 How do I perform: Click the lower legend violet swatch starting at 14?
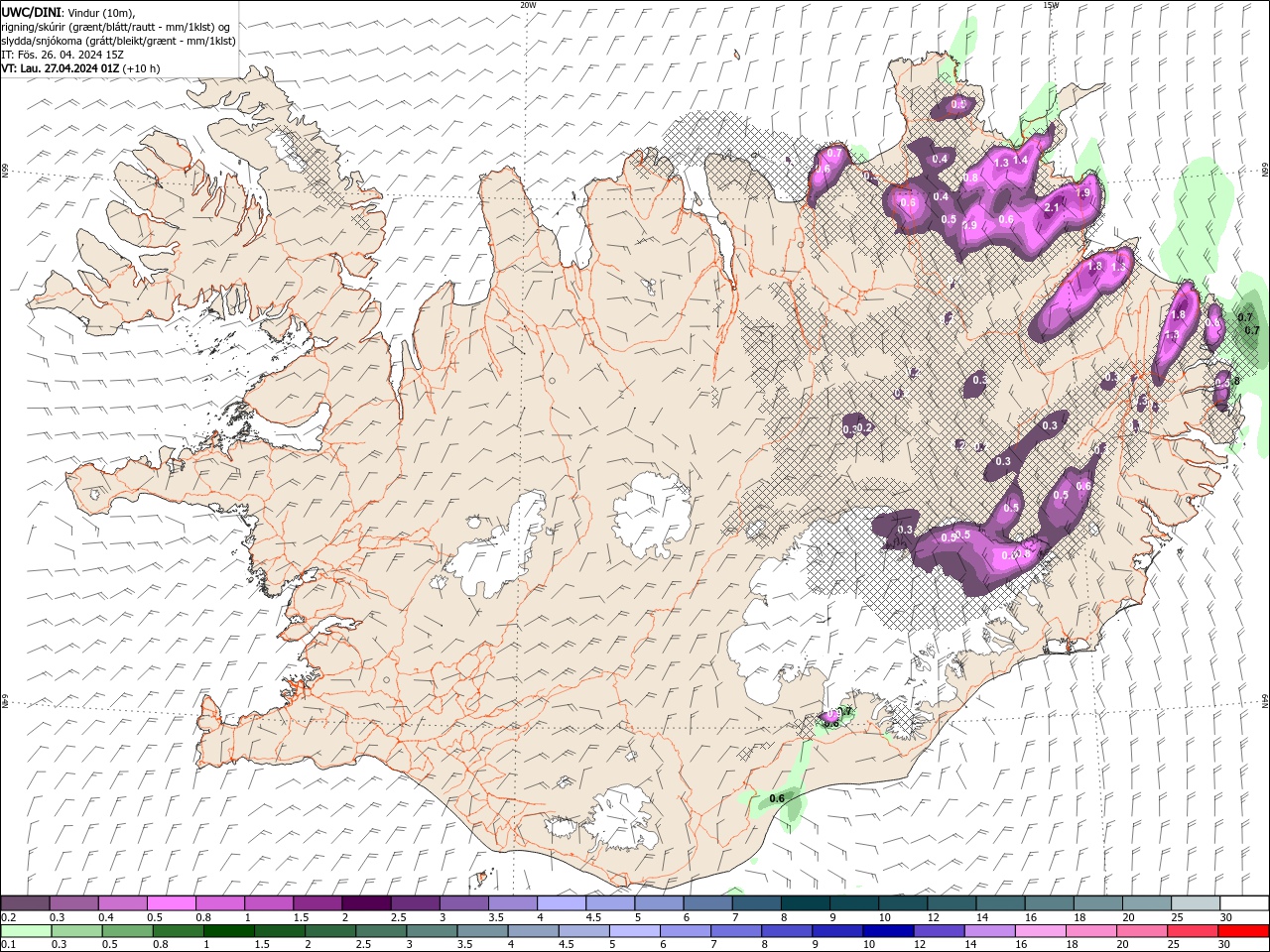click(x=989, y=931)
